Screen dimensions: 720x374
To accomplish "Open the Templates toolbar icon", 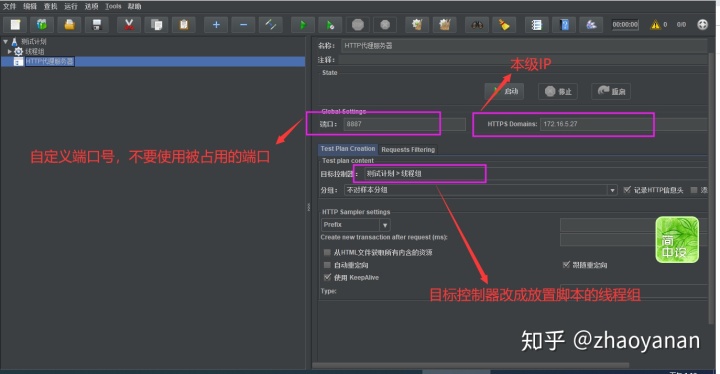I will [42, 25].
